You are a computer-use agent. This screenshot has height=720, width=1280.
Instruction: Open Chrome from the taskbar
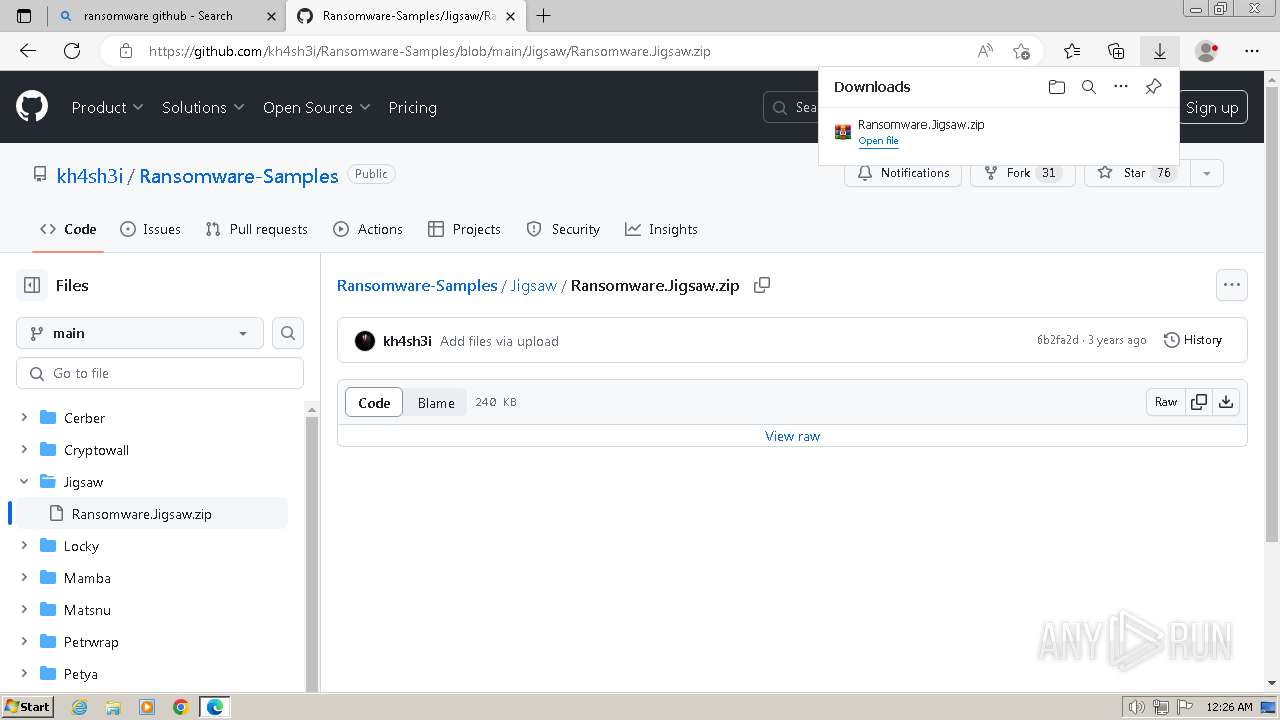click(x=181, y=707)
